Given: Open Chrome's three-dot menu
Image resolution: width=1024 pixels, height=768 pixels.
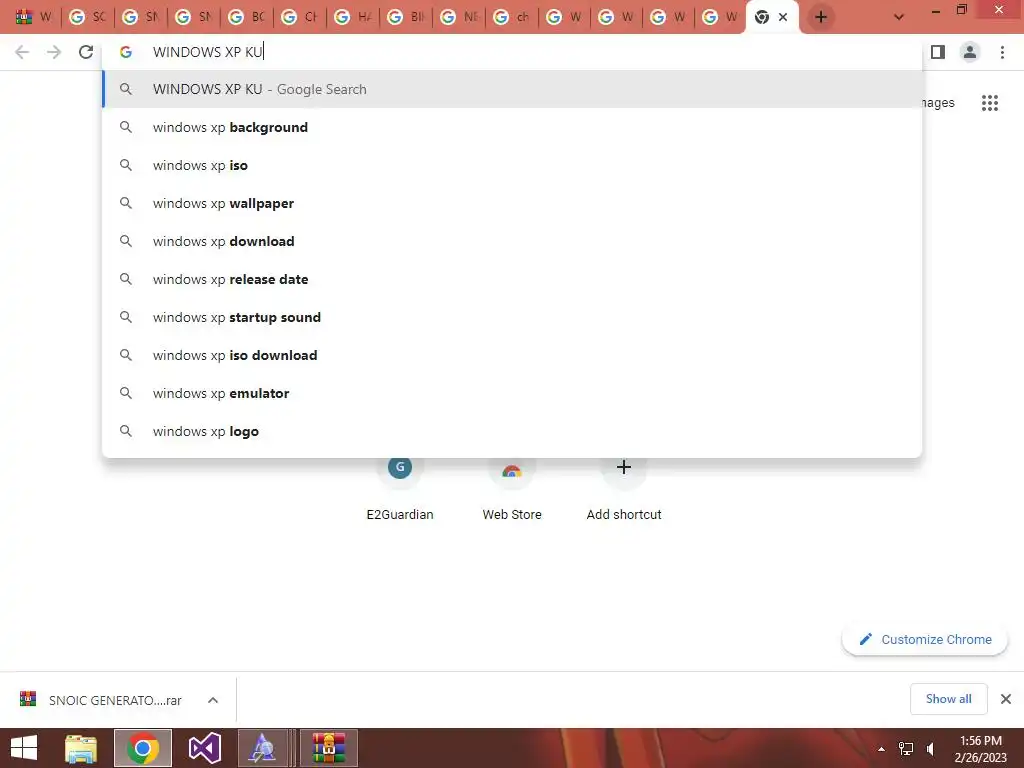Looking at the screenshot, I should pos(1002,52).
